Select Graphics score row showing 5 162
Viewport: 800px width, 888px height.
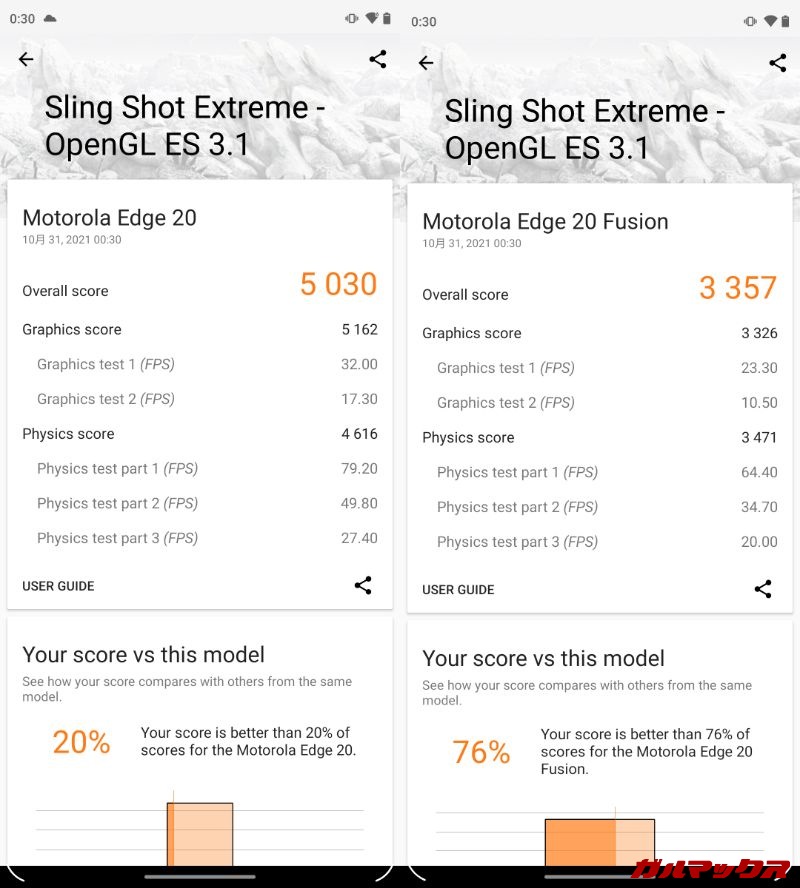pos(200,329)
